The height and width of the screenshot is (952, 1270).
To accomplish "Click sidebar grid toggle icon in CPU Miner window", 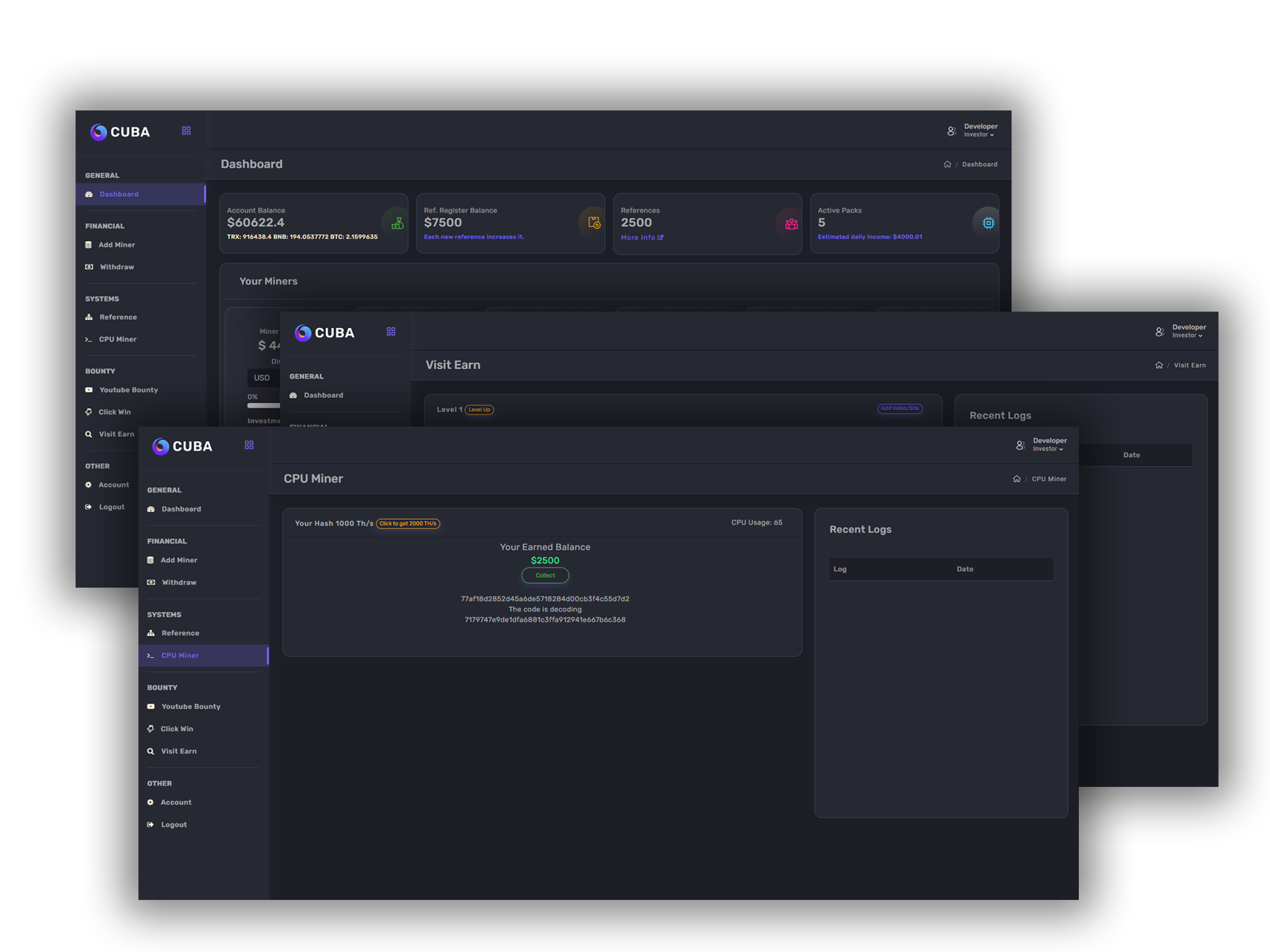I will [249, 445].
